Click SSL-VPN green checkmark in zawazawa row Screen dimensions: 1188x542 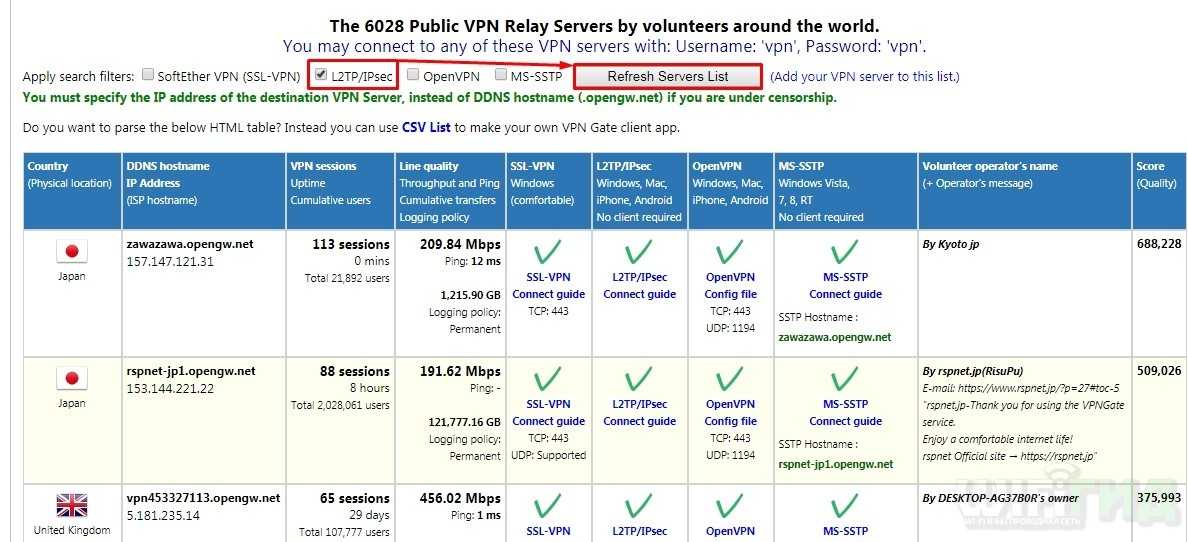click(548, 252)
